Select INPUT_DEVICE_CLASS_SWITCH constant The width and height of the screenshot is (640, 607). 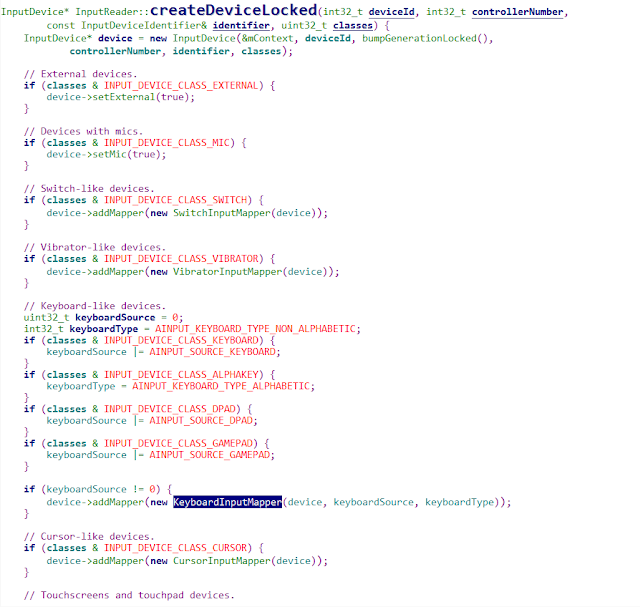176,200
